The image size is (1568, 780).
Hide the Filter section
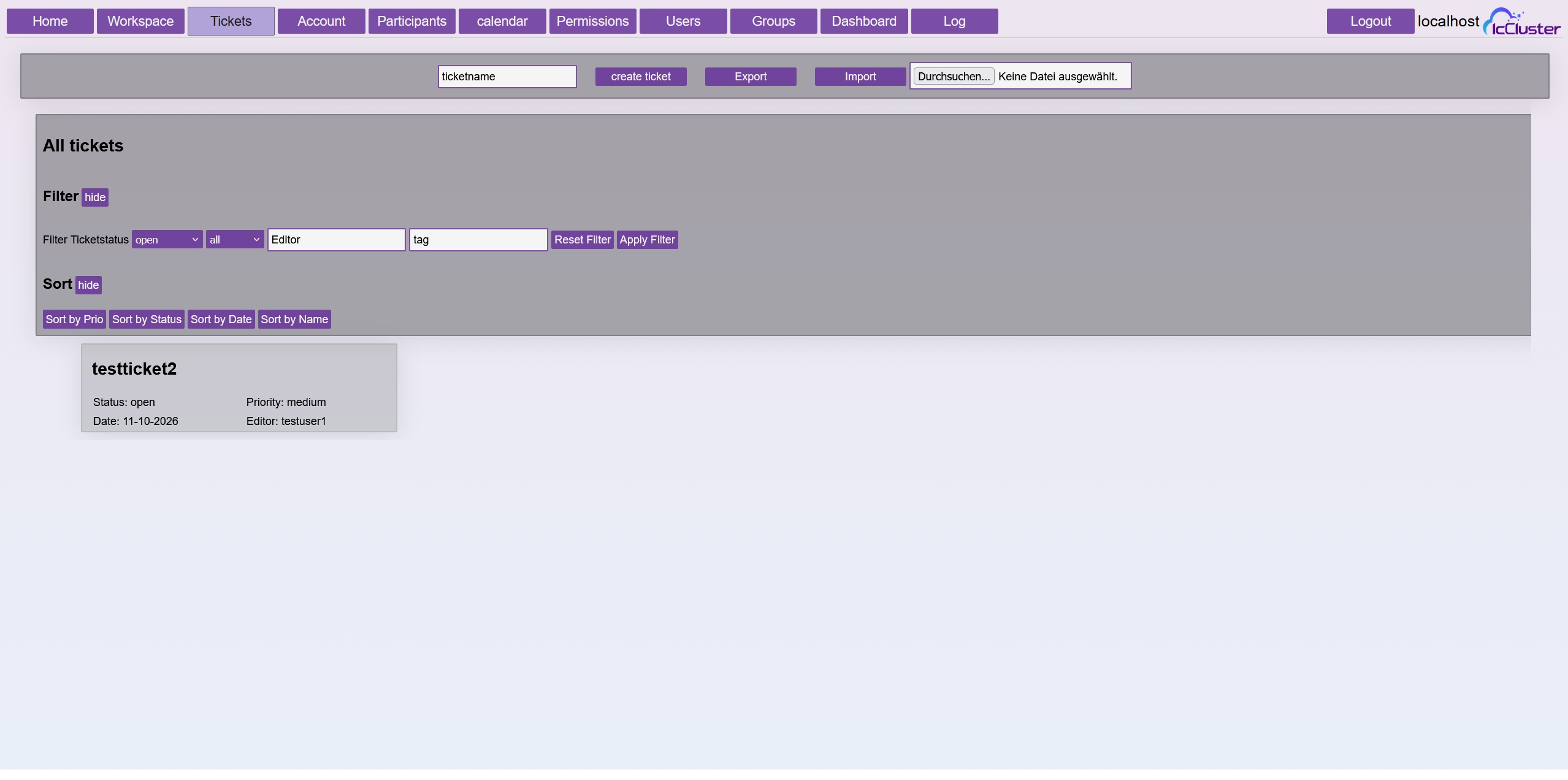click(x=95, y=197)
